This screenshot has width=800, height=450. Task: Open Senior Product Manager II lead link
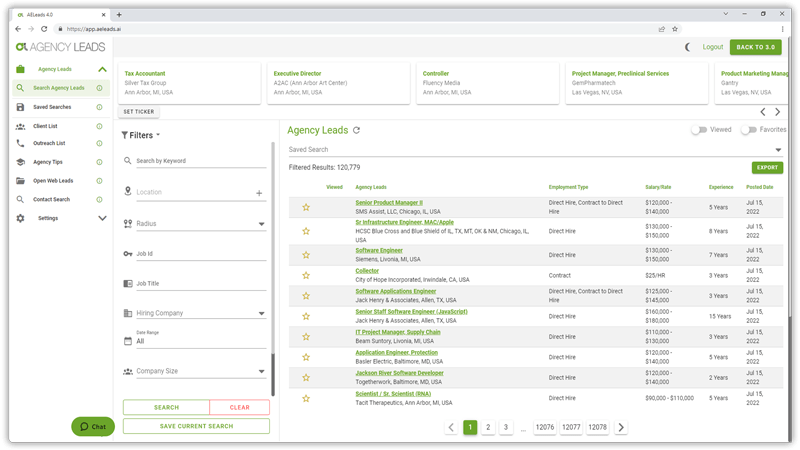click(389, 203)
